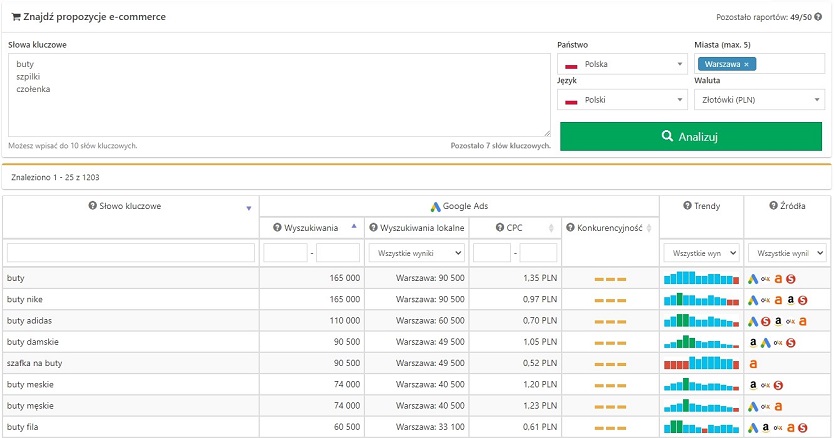Click the Amazon source icon in szafka na buty row
The image size is (834, 438).
click(x=753, y=363)
